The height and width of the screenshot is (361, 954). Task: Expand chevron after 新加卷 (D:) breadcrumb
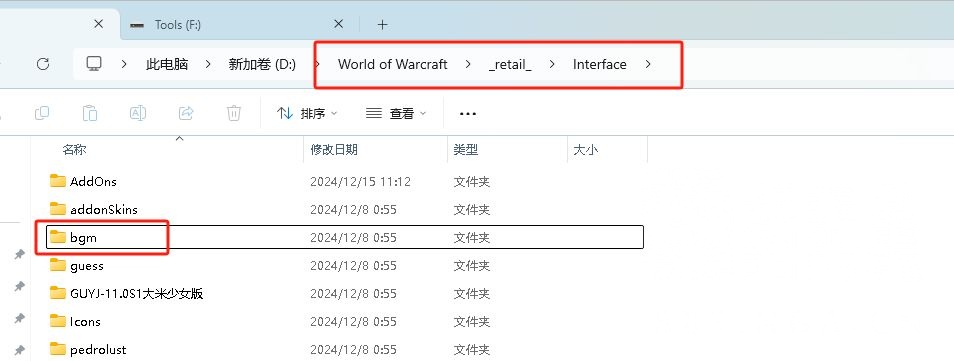pyautogui.click(x=317, y=64)
